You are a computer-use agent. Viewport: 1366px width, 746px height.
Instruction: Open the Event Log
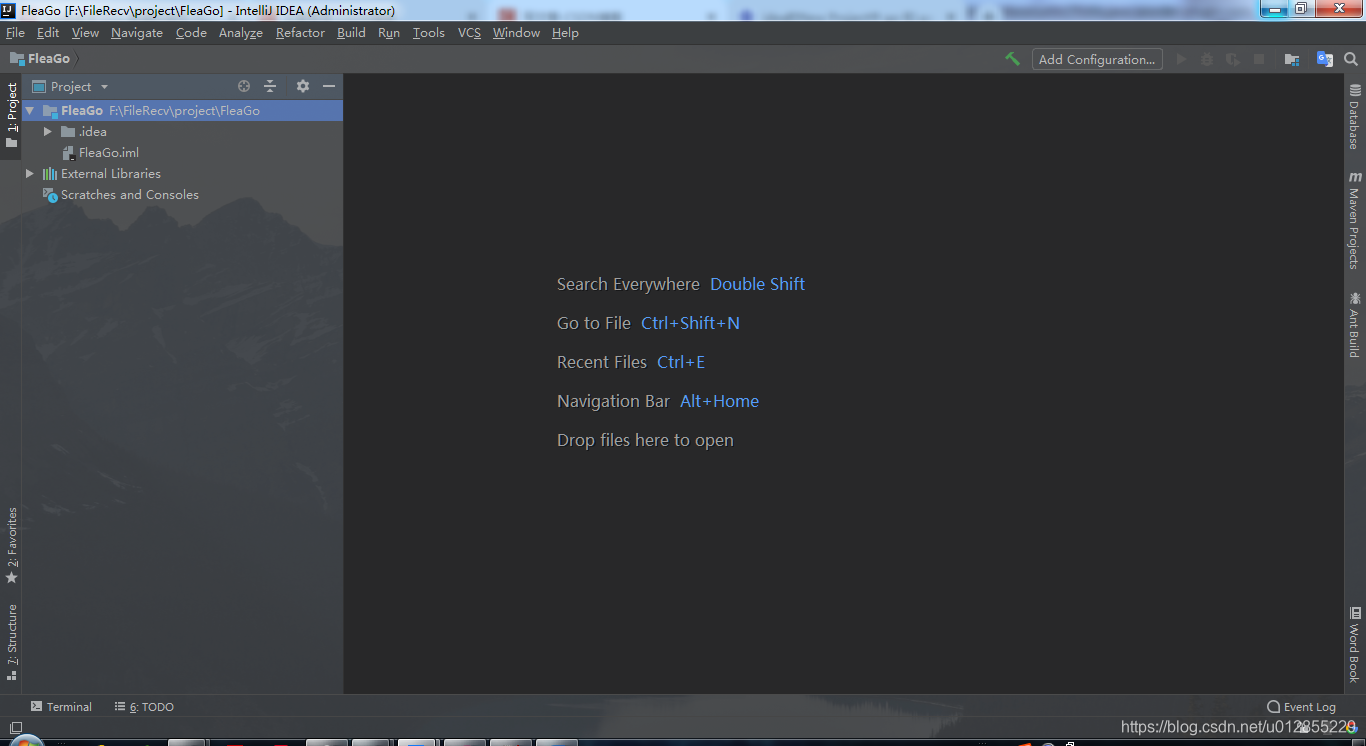1301,707
